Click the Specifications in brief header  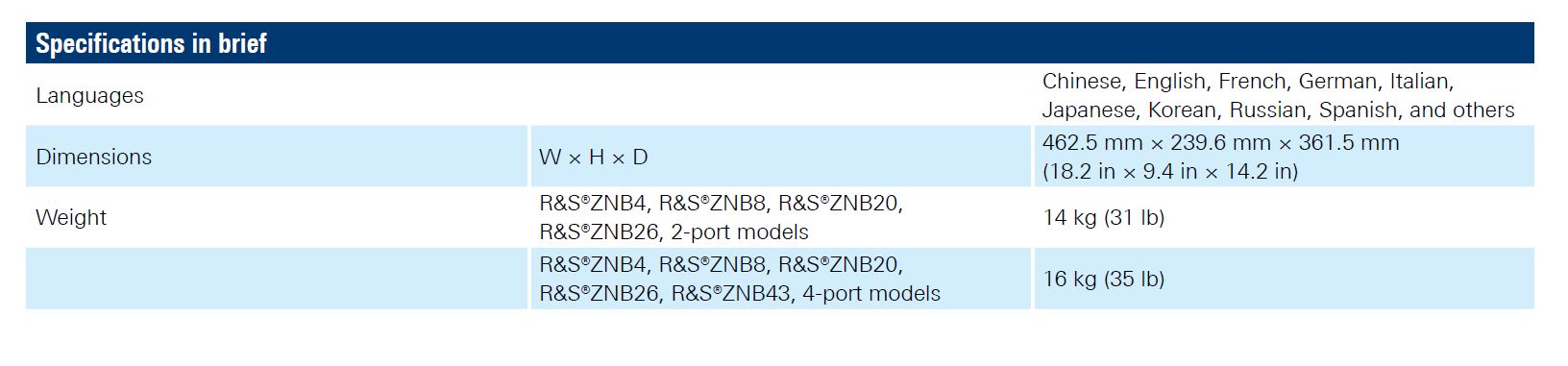(151, 43)
